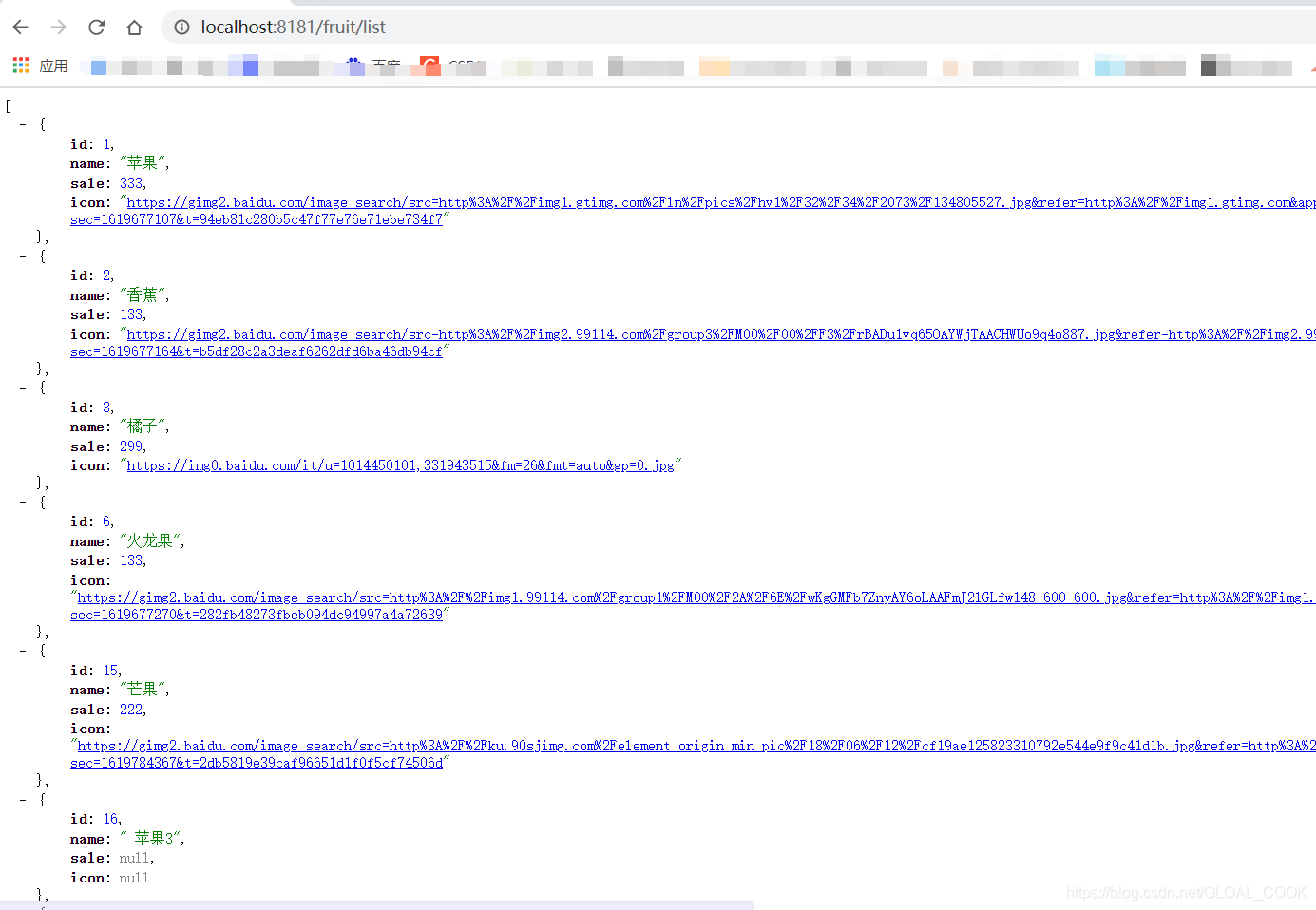Open the img0.baidu.com icon link for 橘子
Image resolution: width=1316 pixels, height=910 pixels.
click(400, 465)
